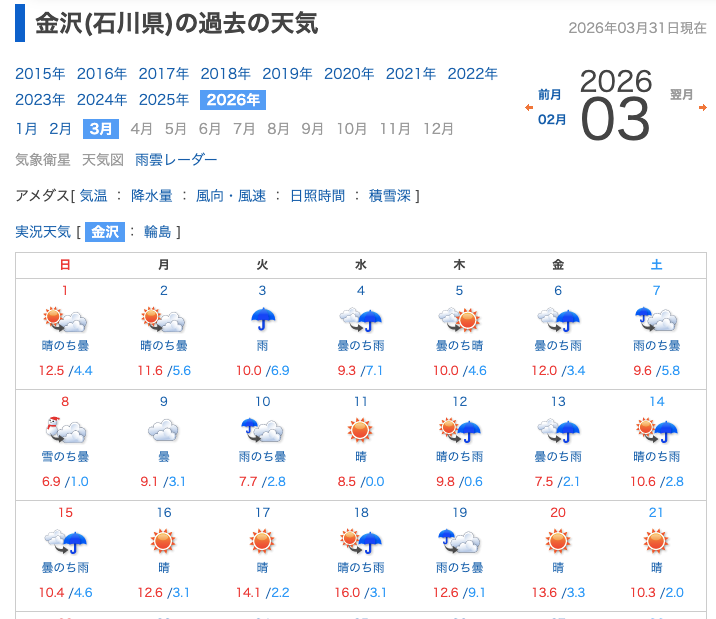Click the cloud-to-sun icon on March 5
Screen dimensions: 716x619
[458, 321]
